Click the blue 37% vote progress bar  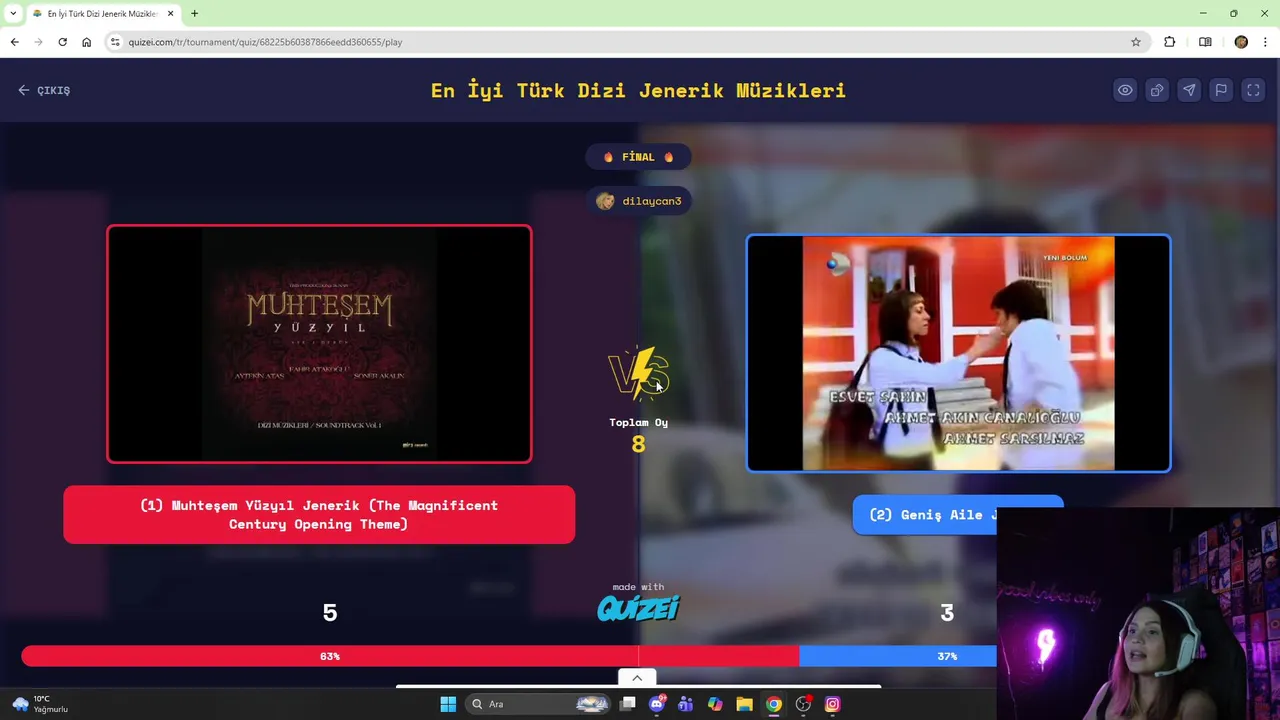tap(897, 656)
